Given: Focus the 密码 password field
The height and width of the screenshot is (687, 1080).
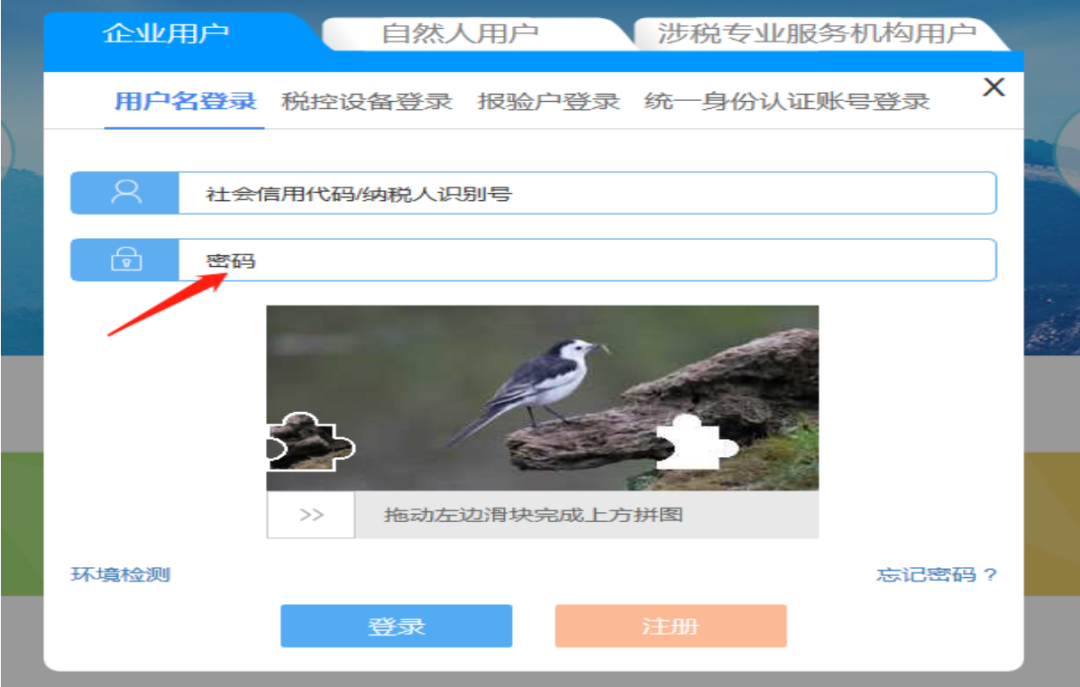Looking at the screenshot, I should pos(587,260).
